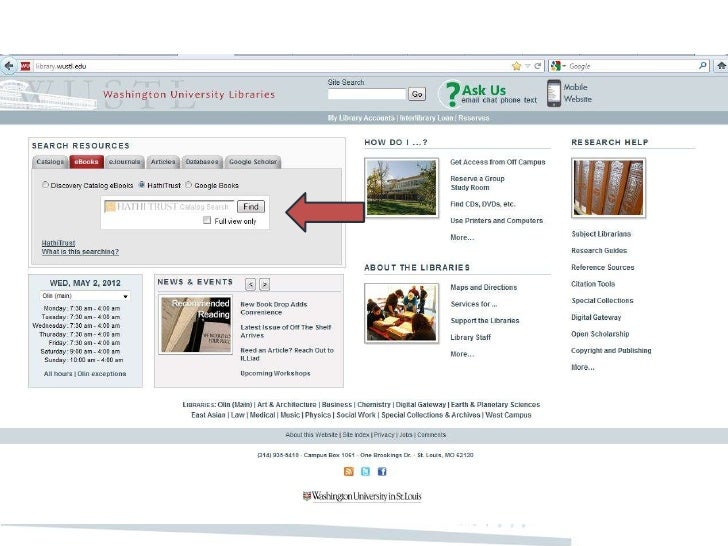Screen dimensions: 728x546
Task: Click the Recommended Reading thumbnail
Action: pyautogui.click(x=196, y=325)
